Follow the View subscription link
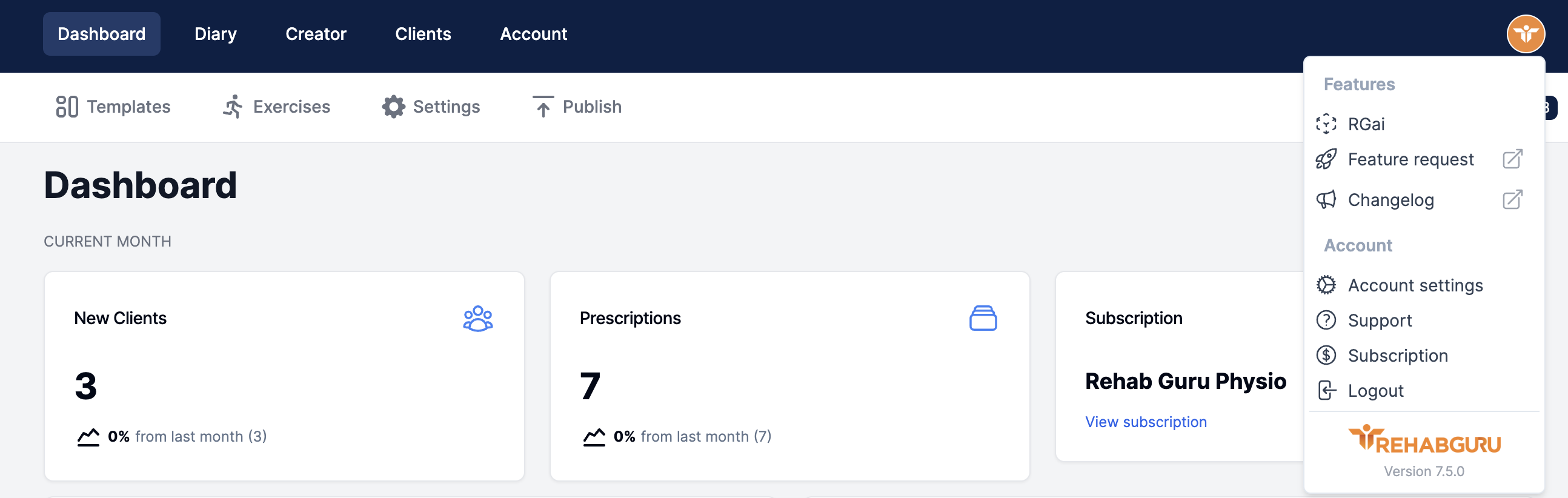 (x=1146, y=422)
